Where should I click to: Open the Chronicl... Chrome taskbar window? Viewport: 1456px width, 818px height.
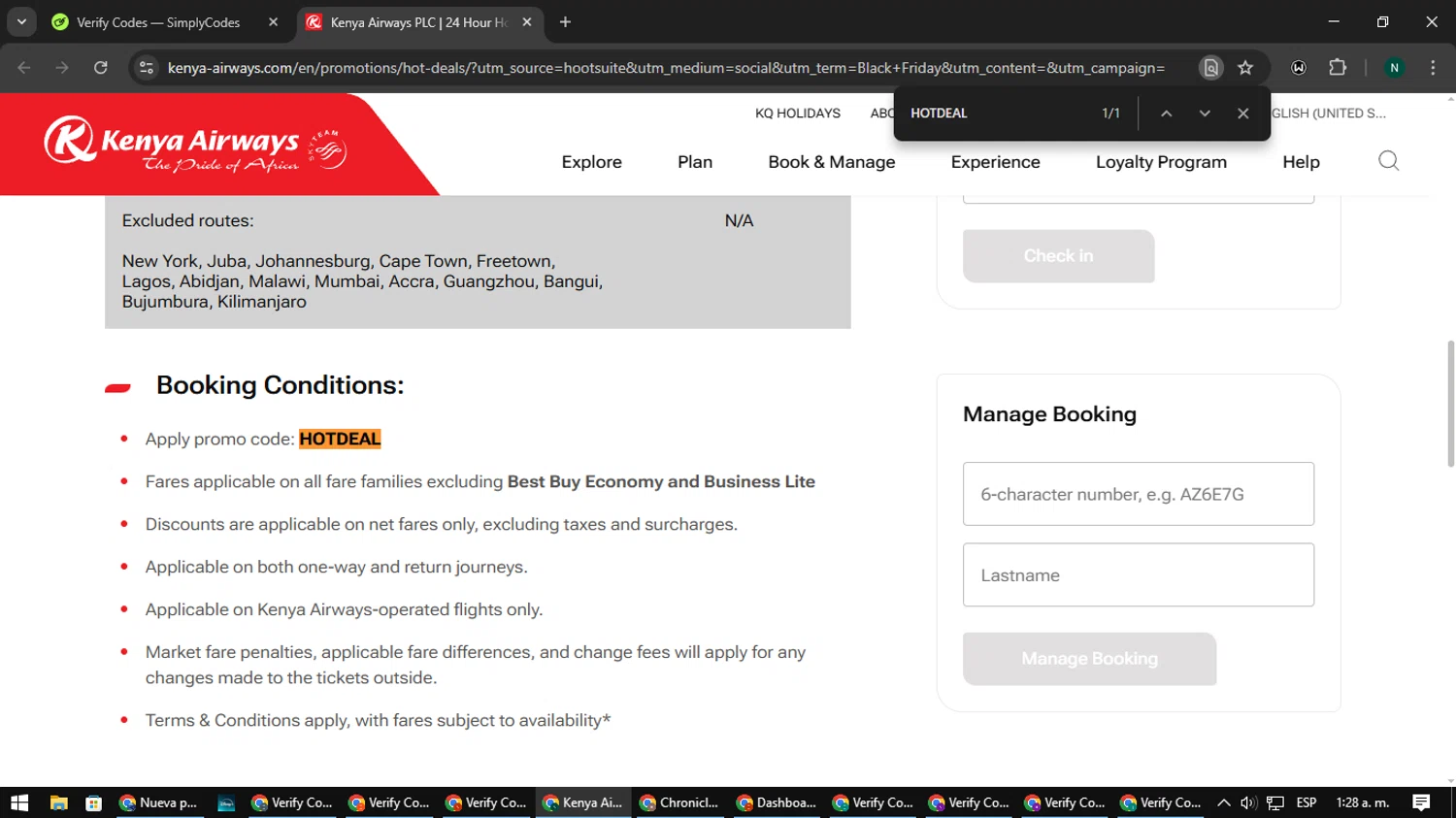click(x=679, y=802)
